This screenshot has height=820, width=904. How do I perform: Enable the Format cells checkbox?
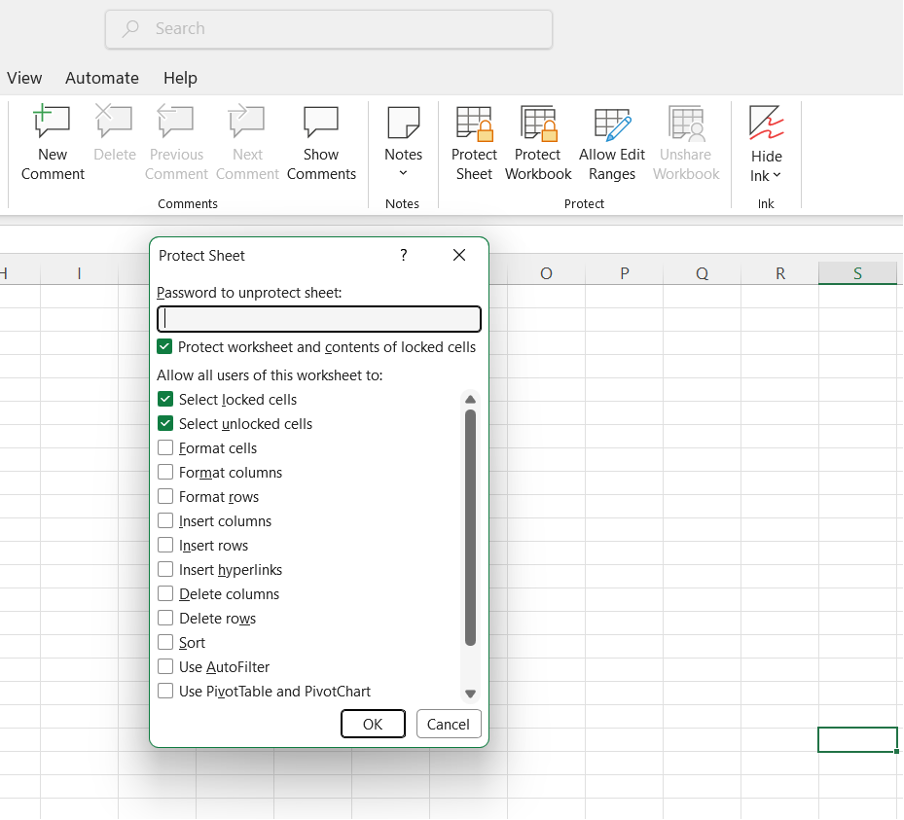coord(166,448)
